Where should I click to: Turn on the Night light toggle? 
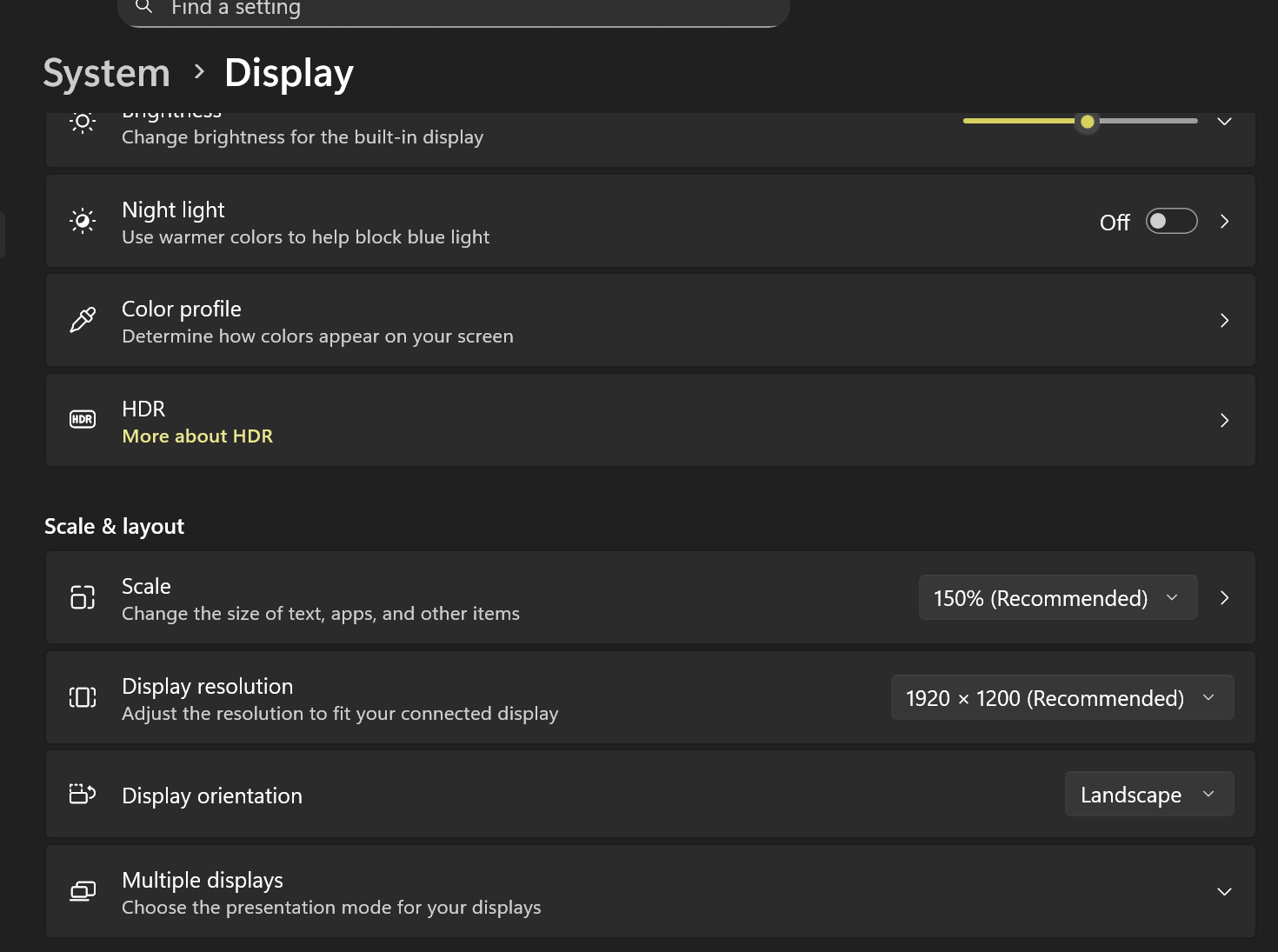tap(1170, 222)
